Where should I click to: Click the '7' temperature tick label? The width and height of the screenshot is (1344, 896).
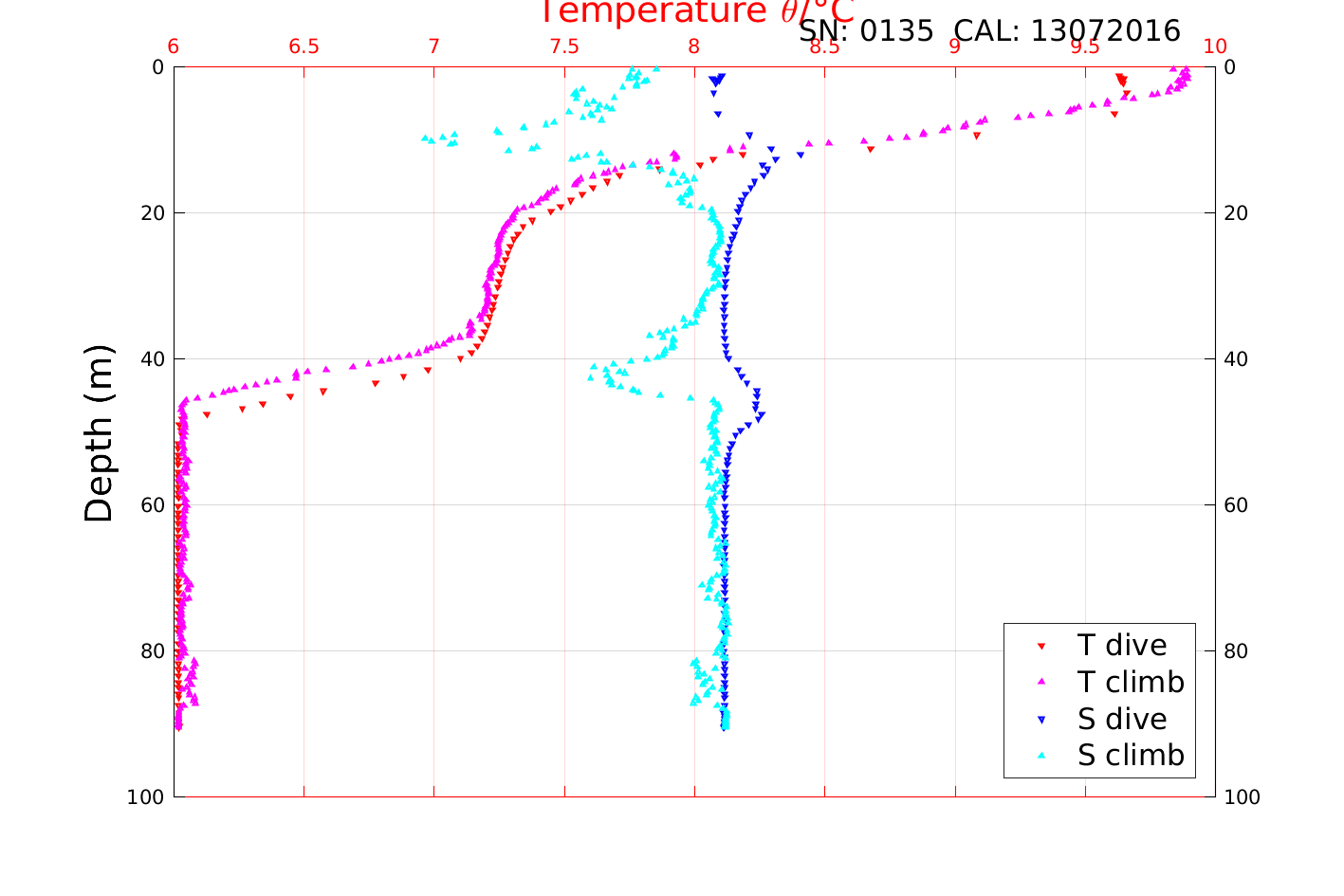pos(434,47)
